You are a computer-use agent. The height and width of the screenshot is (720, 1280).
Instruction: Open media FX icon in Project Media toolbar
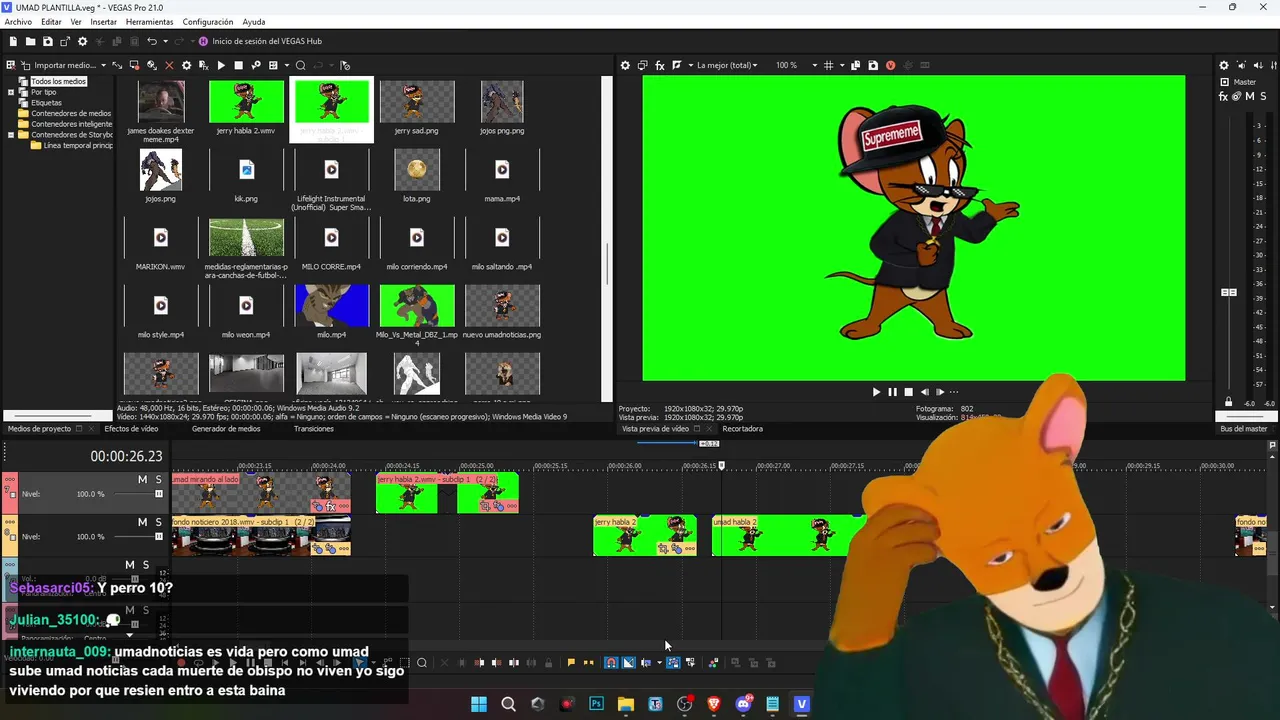pyautogui.click(x=203, y=65)
